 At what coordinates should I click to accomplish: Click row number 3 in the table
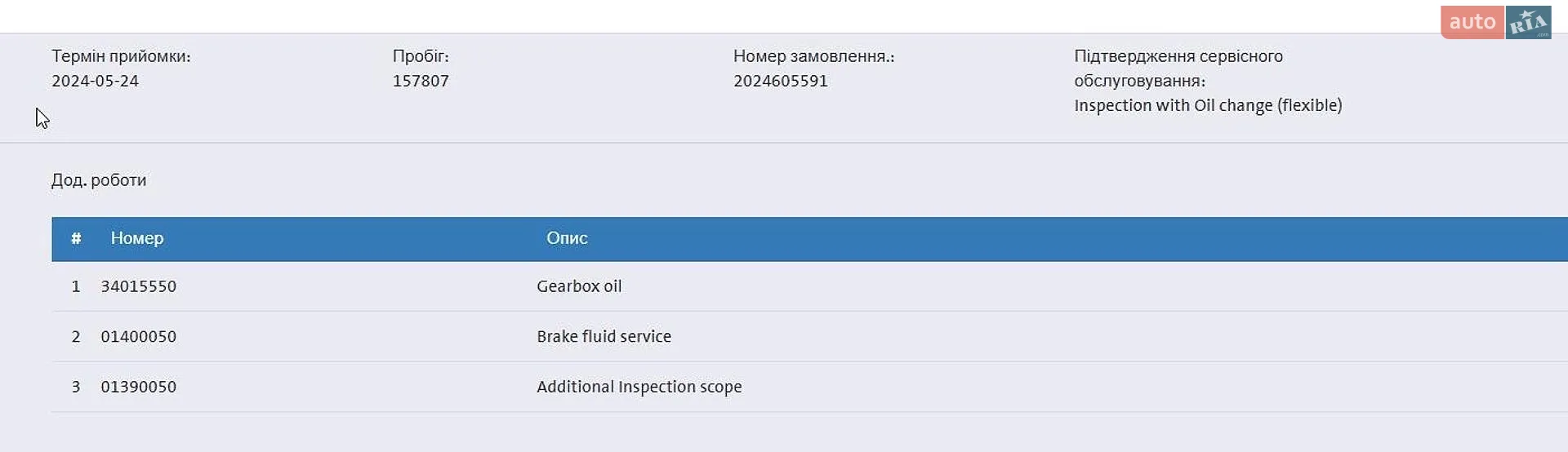(76, 387)
